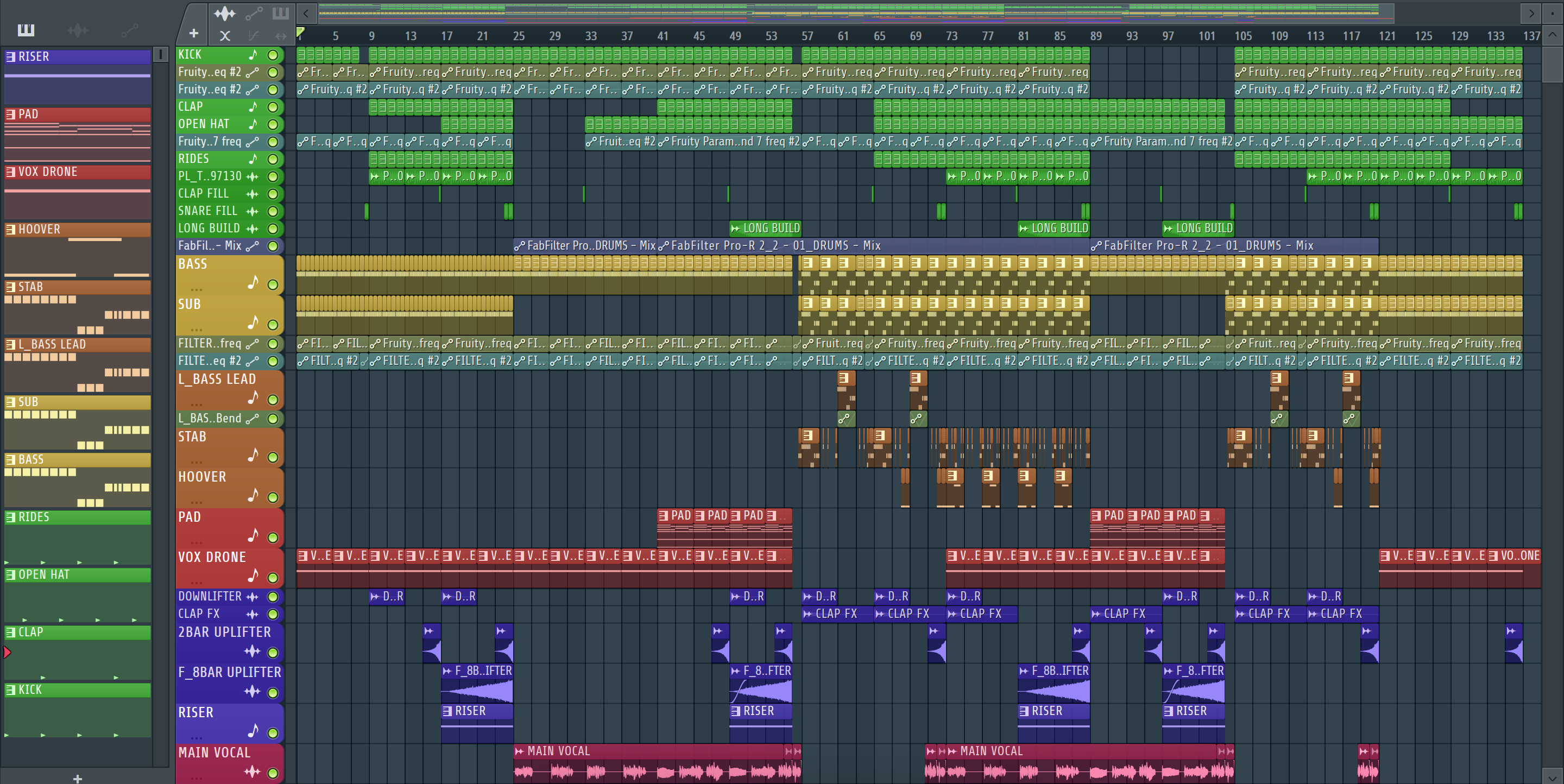Toggle mute on the SUB track
Screen dimensions: 1564x784
[x=273, y=325]
